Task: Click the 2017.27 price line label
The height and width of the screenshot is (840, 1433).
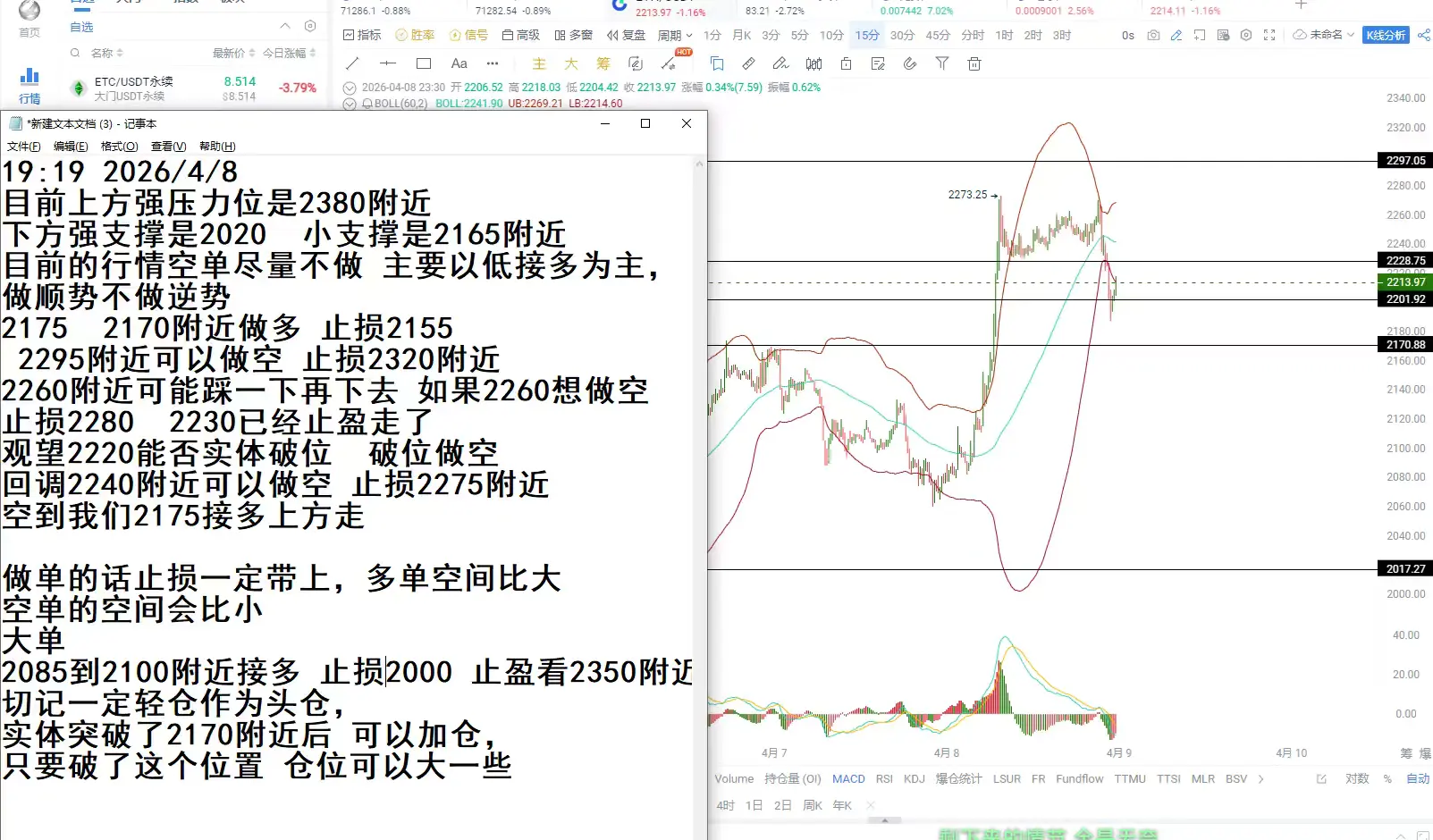Action: (1405, 569)
